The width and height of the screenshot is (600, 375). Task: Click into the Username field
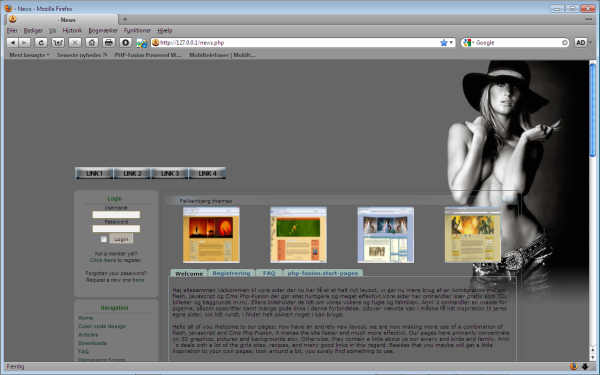[x=116, y=215]
